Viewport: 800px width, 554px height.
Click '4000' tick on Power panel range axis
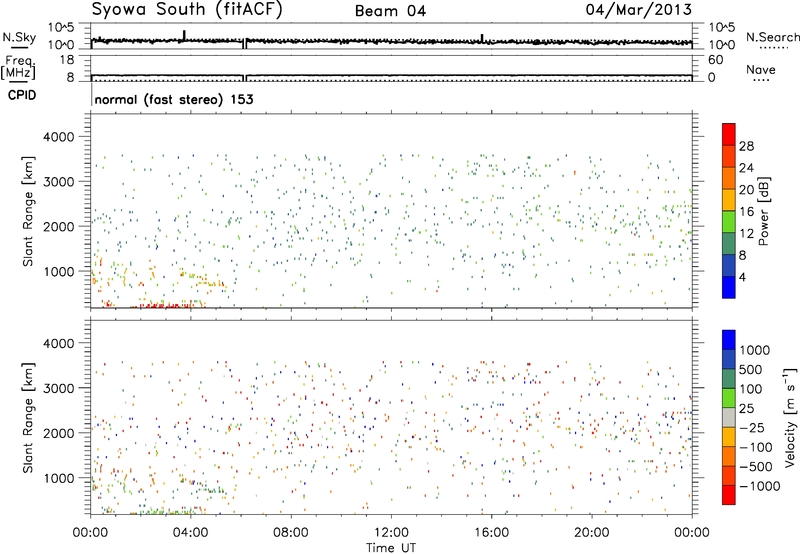[58, 137]
